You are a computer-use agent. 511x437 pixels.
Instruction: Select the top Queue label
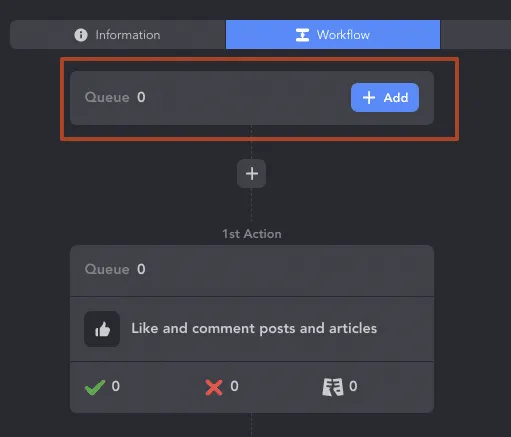coord(107,97)
